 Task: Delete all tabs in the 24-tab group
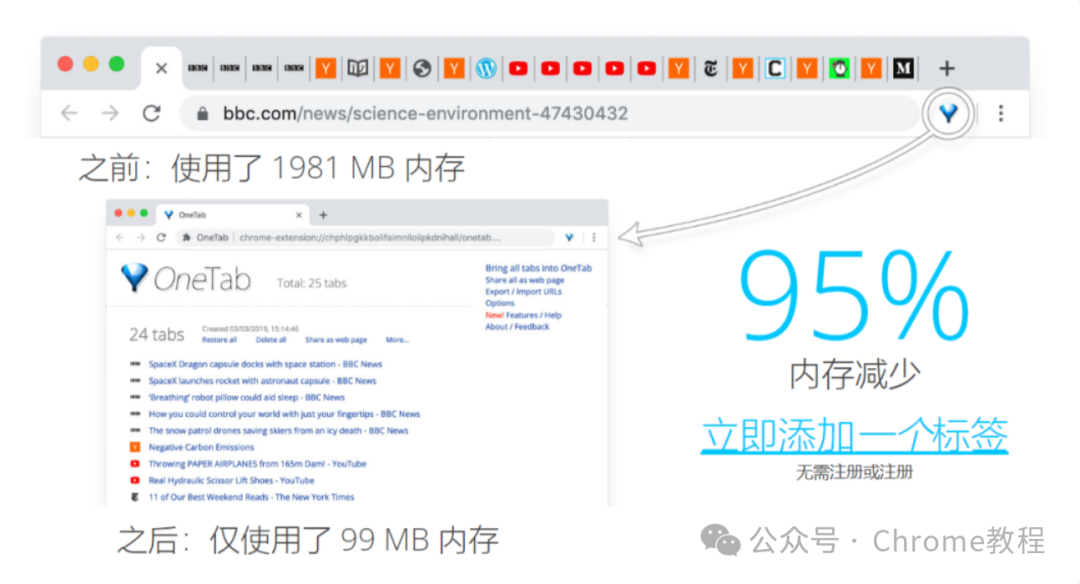(x=271, y=340)
